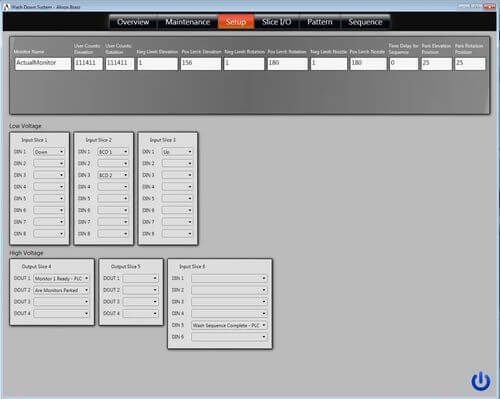Image resolution: width=500 pixels, height=399 pixels.
Task: Open Input Slice 1 DIN 1 dropdown showing Down
Action: coord(49,152)
